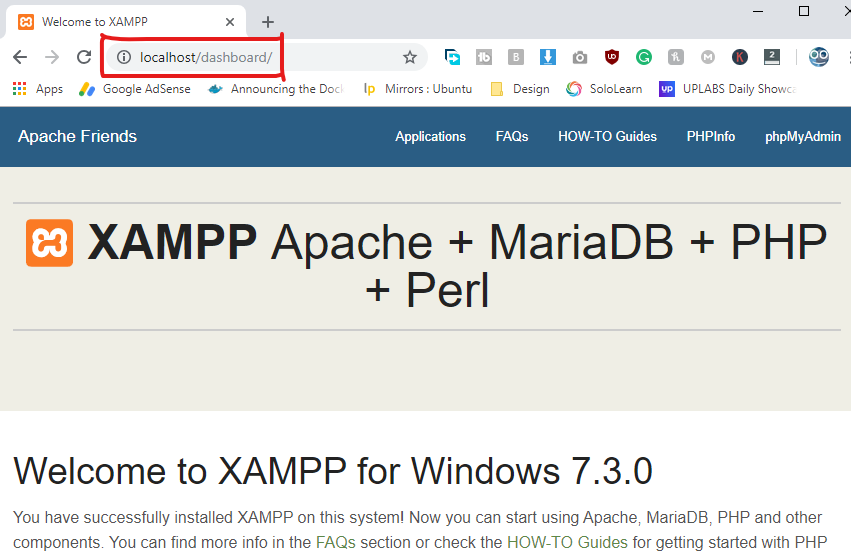Open PHPInfo in the navbar

[710, 136]
